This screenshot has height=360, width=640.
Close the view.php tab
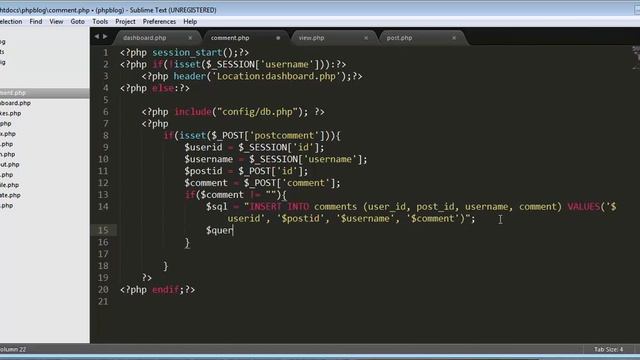[x=366, y=38]
